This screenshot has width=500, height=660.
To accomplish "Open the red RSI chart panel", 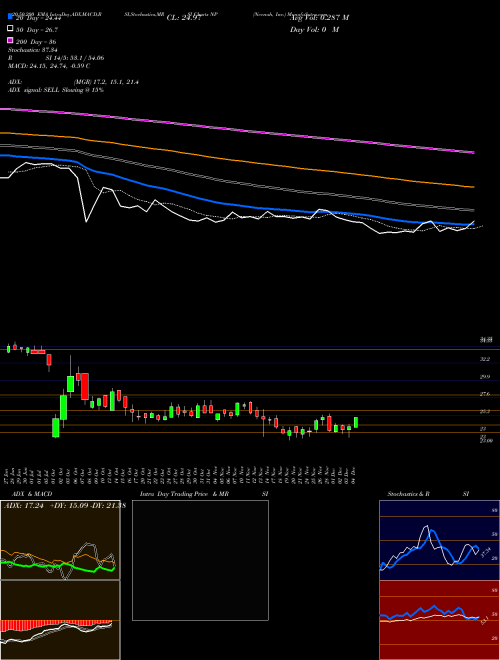I will pos(439,620).
